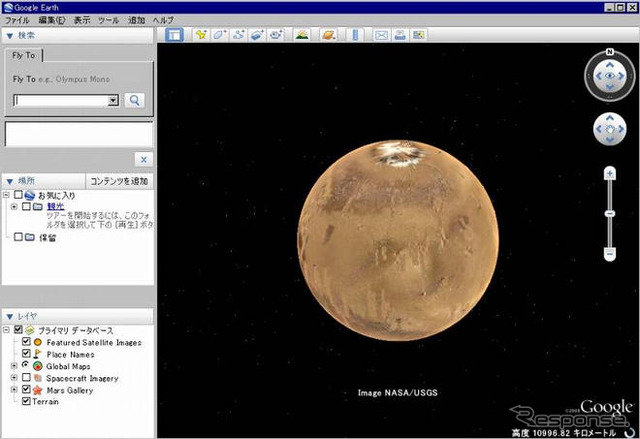This screenshot has height=439, width=640.
Task: Expand Mars Gallery tree node
Action: (x=14, y=389)
